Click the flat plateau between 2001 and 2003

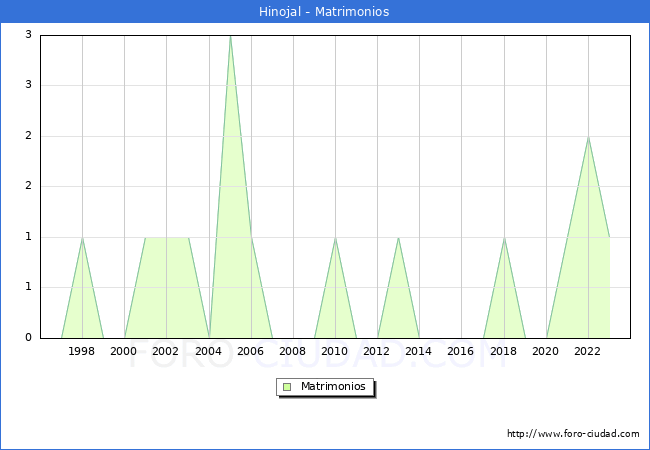pyautogui.click(x=167, y=238)
